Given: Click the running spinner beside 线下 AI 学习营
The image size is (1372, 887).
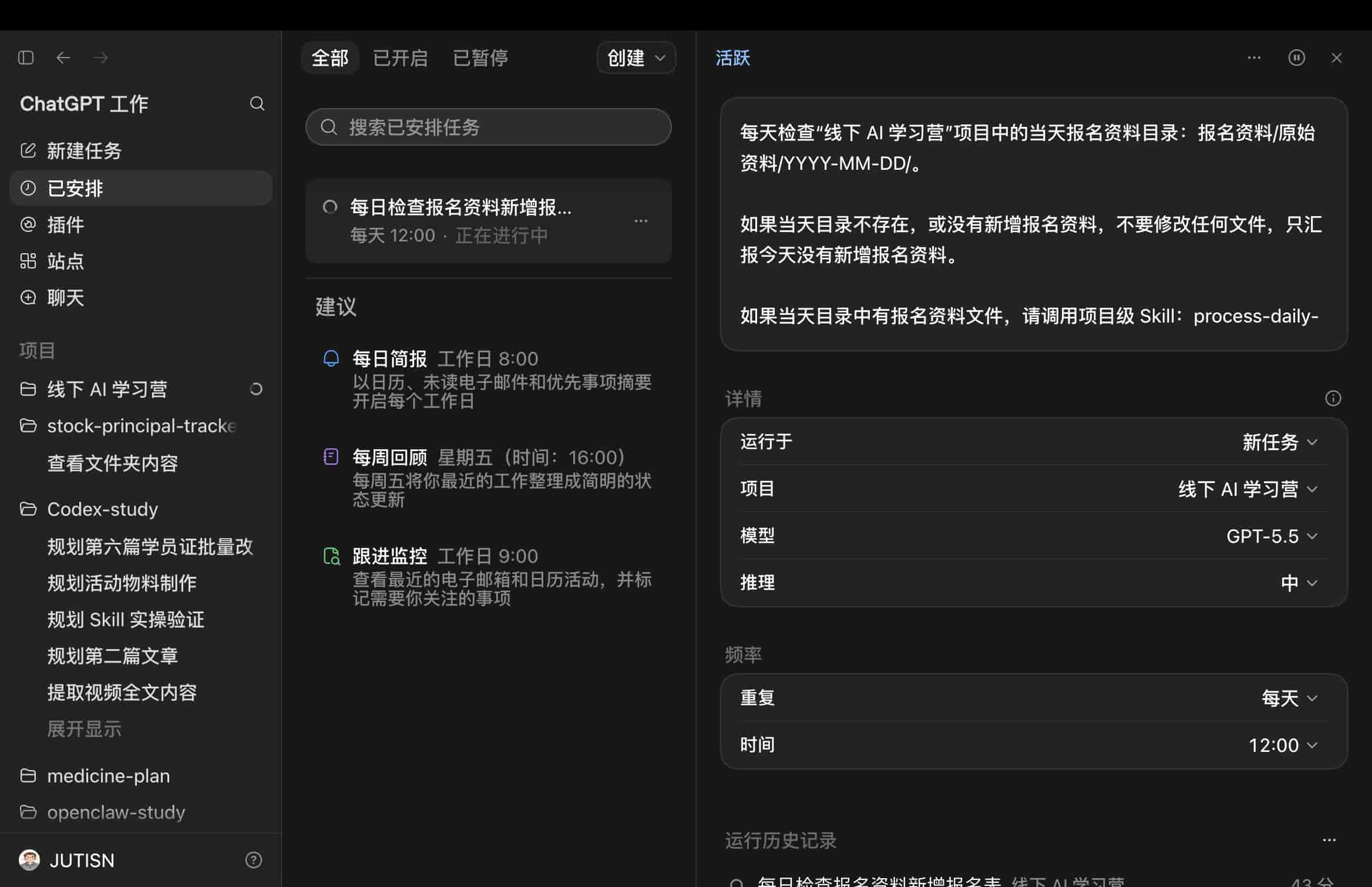Looking at the screenshot, I should tap(256, 389).
